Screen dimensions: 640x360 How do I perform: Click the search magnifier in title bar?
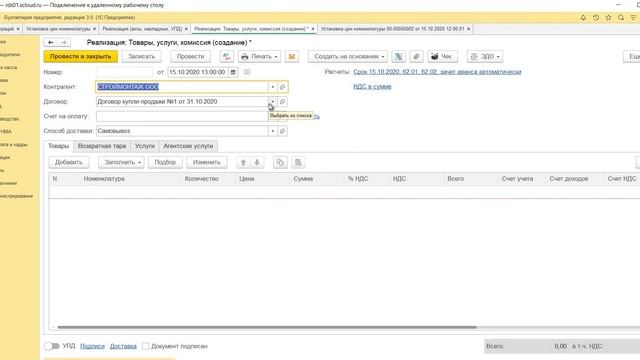(x=621, y=18)
